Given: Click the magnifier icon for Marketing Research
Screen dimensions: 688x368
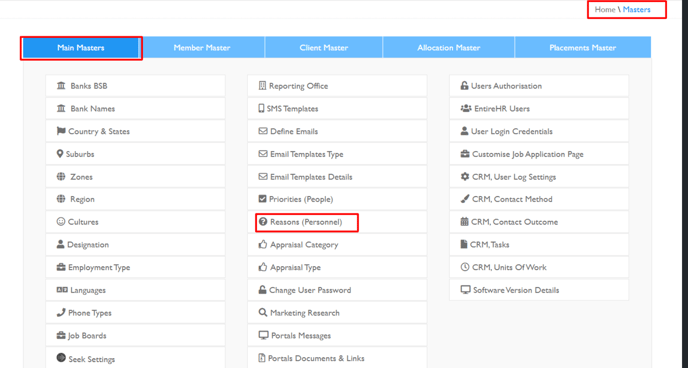Looking at the screenshot, I should (263, 312).
